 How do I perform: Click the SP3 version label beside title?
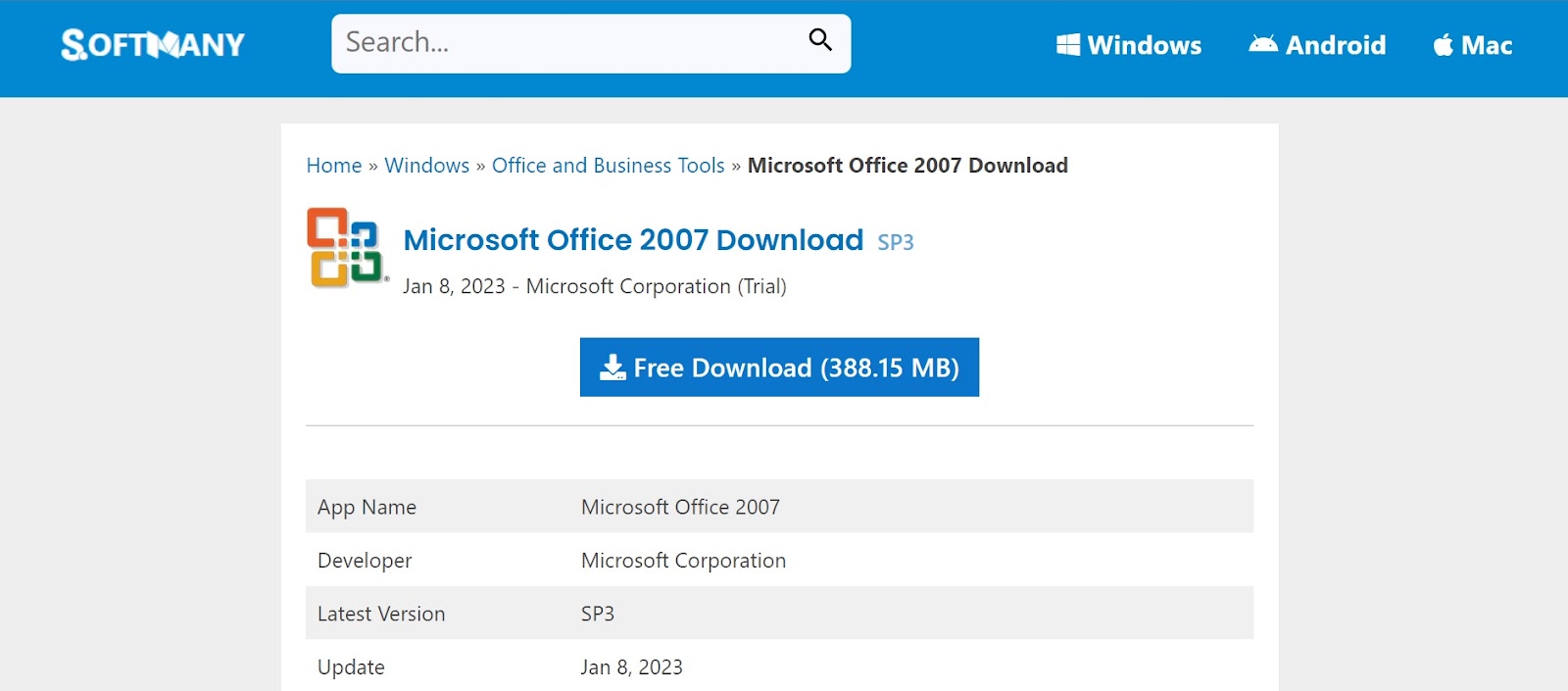pyautogui.click(x=895, y=243)
